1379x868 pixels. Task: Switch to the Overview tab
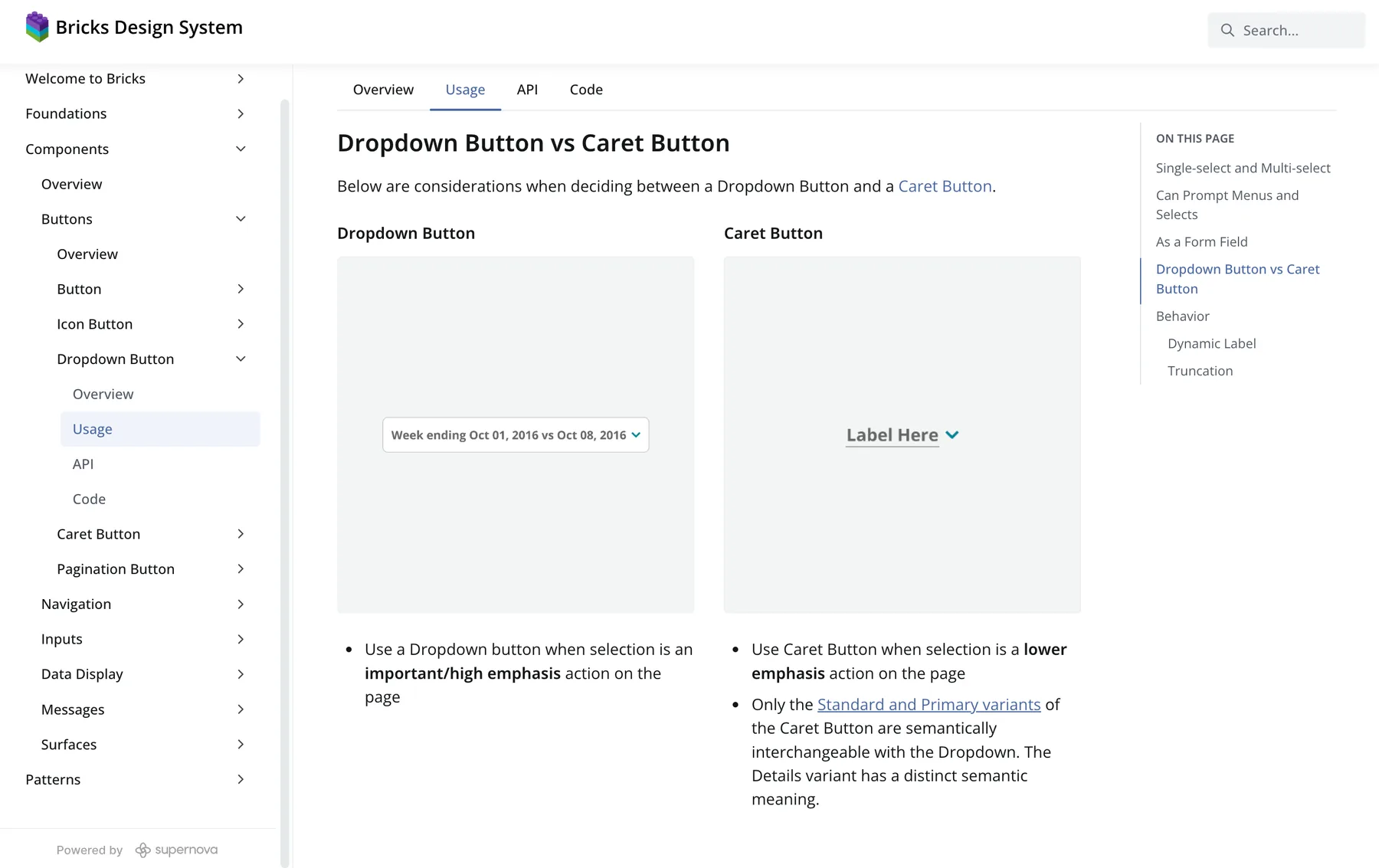tap(383, 90)
